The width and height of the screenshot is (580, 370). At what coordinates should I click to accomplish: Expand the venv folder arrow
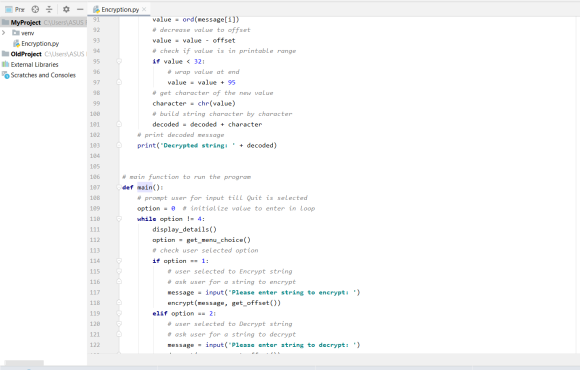tap(4, 33)
